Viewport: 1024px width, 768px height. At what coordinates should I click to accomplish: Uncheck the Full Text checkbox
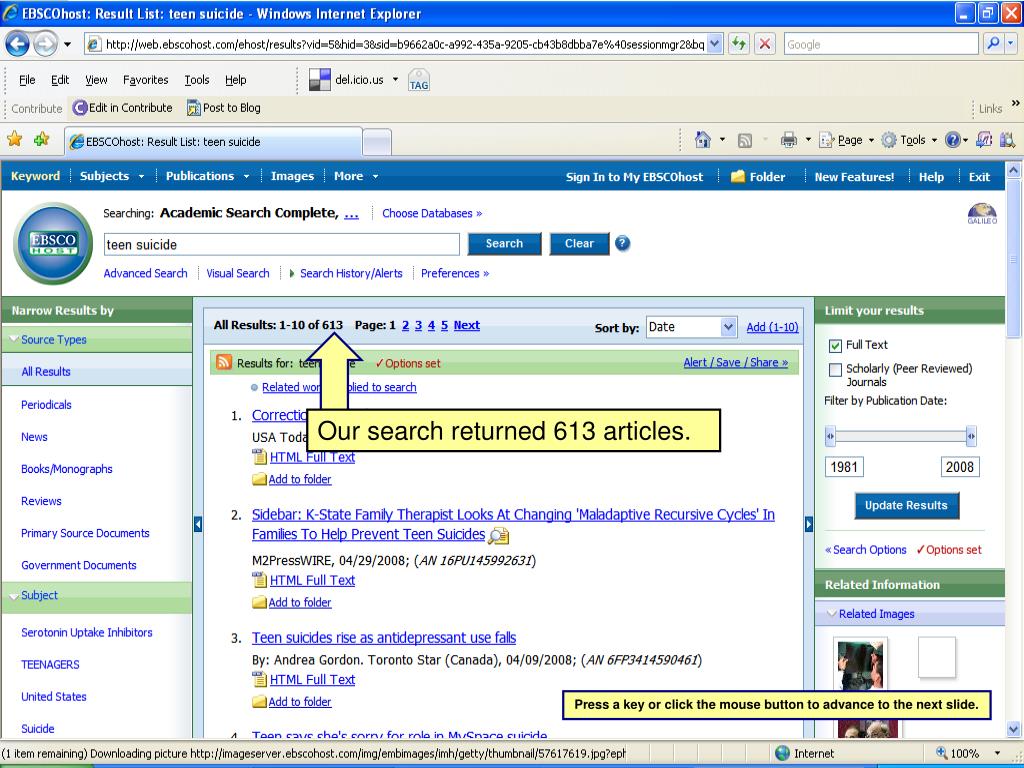[835, 345]
